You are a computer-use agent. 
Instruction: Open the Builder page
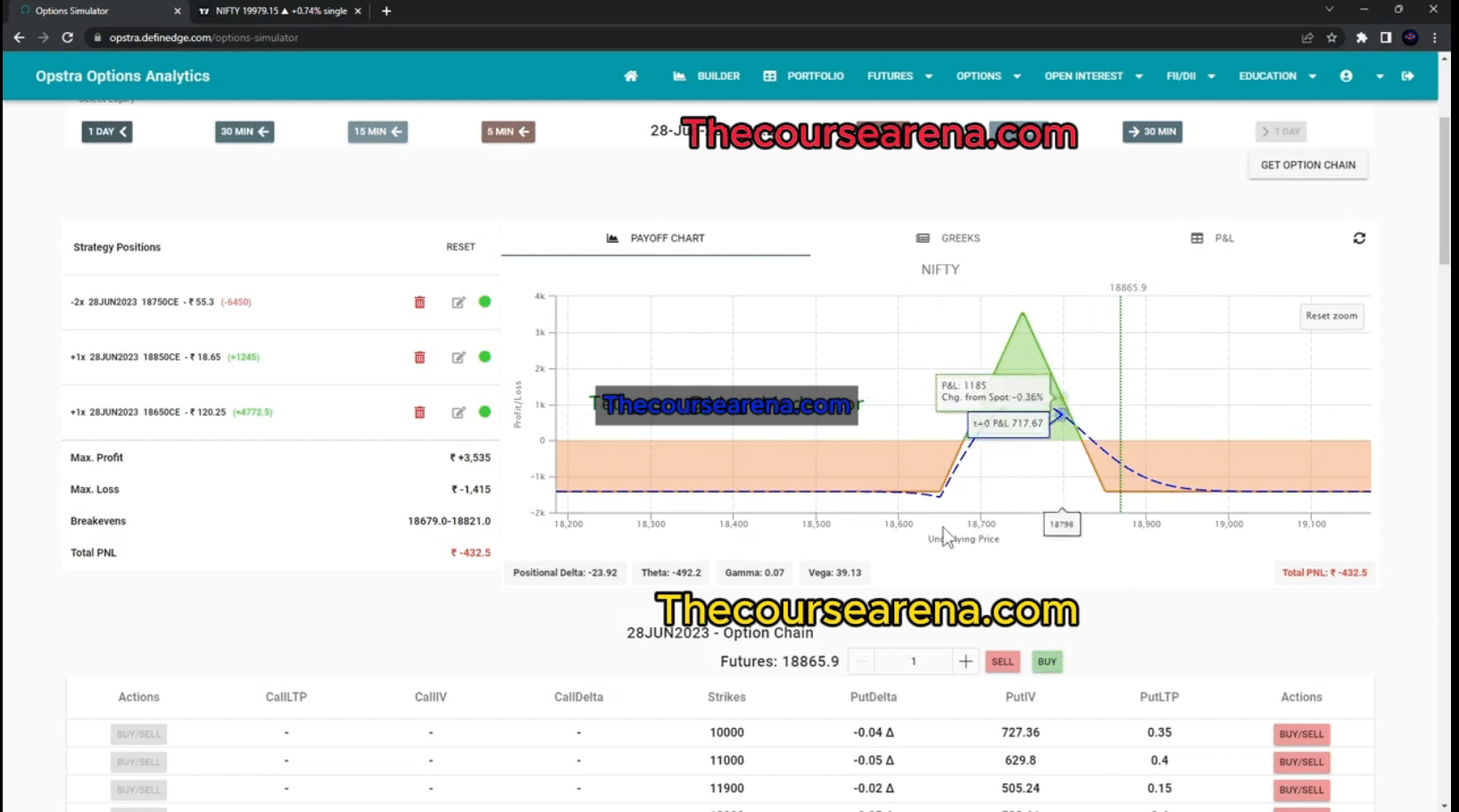706,76
